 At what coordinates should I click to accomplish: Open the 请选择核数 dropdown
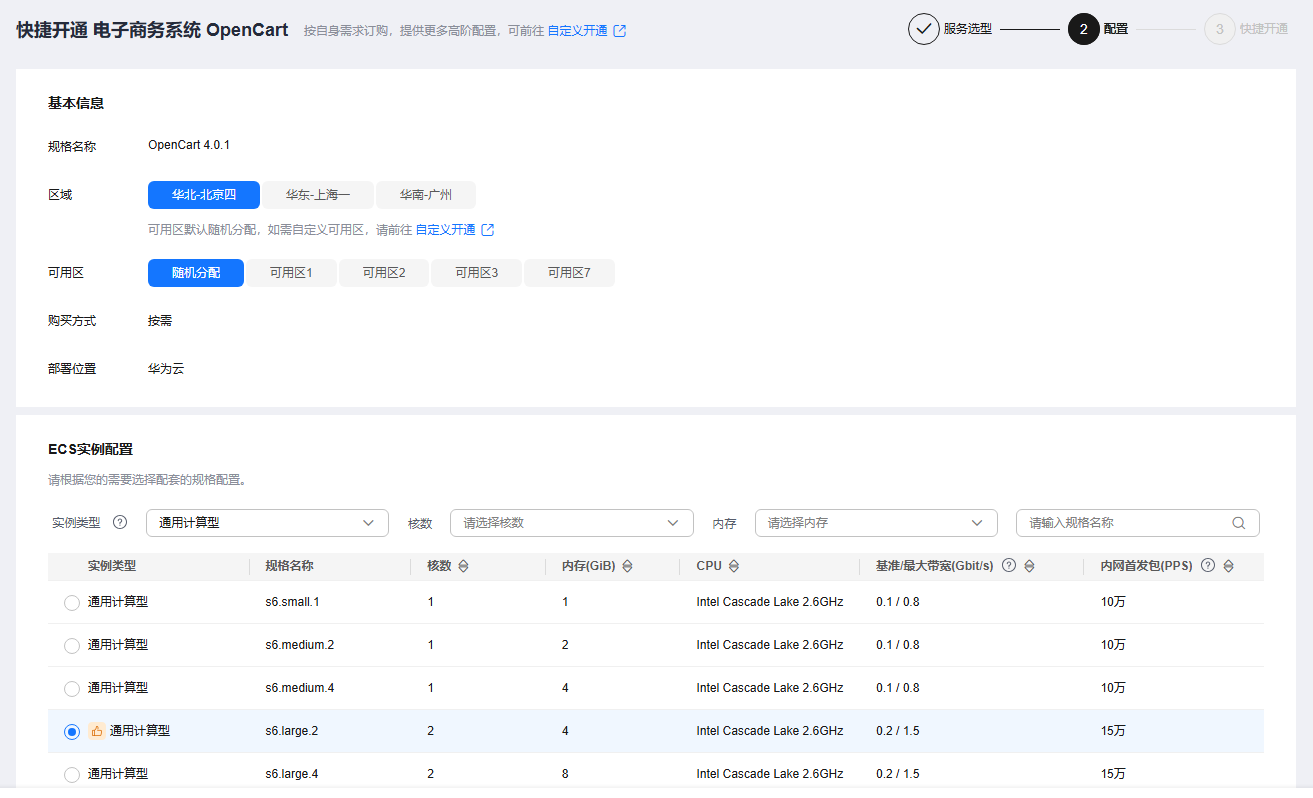[572, 523]
